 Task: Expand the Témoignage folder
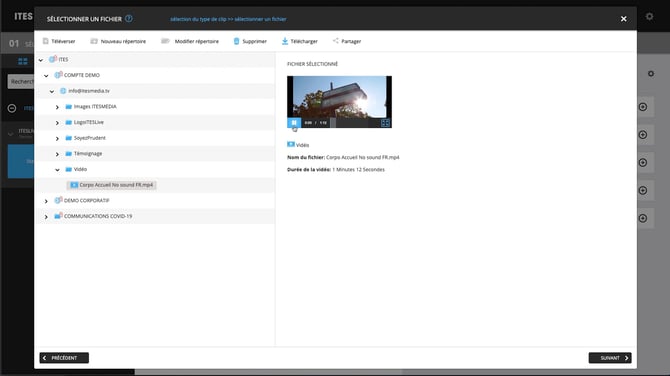tap(57, 154)
